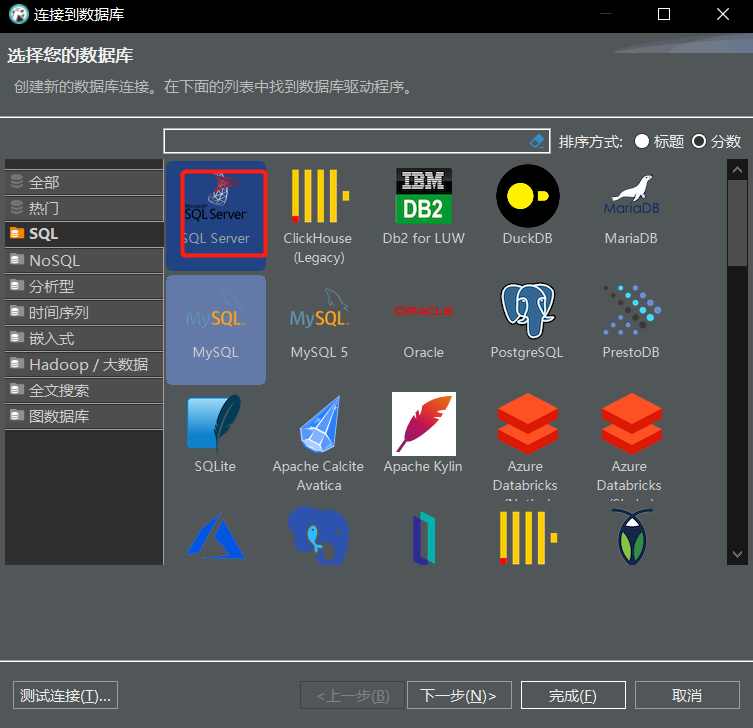Choose Apache Calcite Avatica driver
This screenshot has width=753, height=728.
tap(319, 442)
